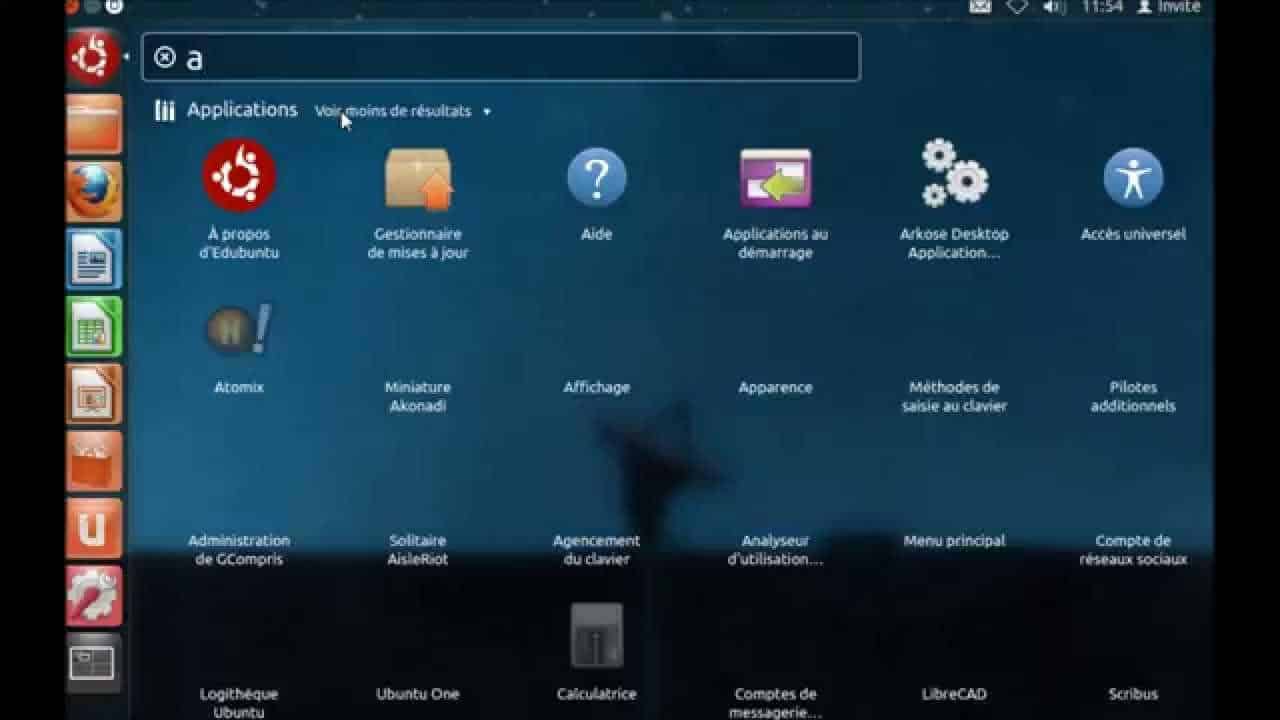This screenshot has height=720, width=1280.
Task: Open Apparence settings entry
Action: pos(776,387)
